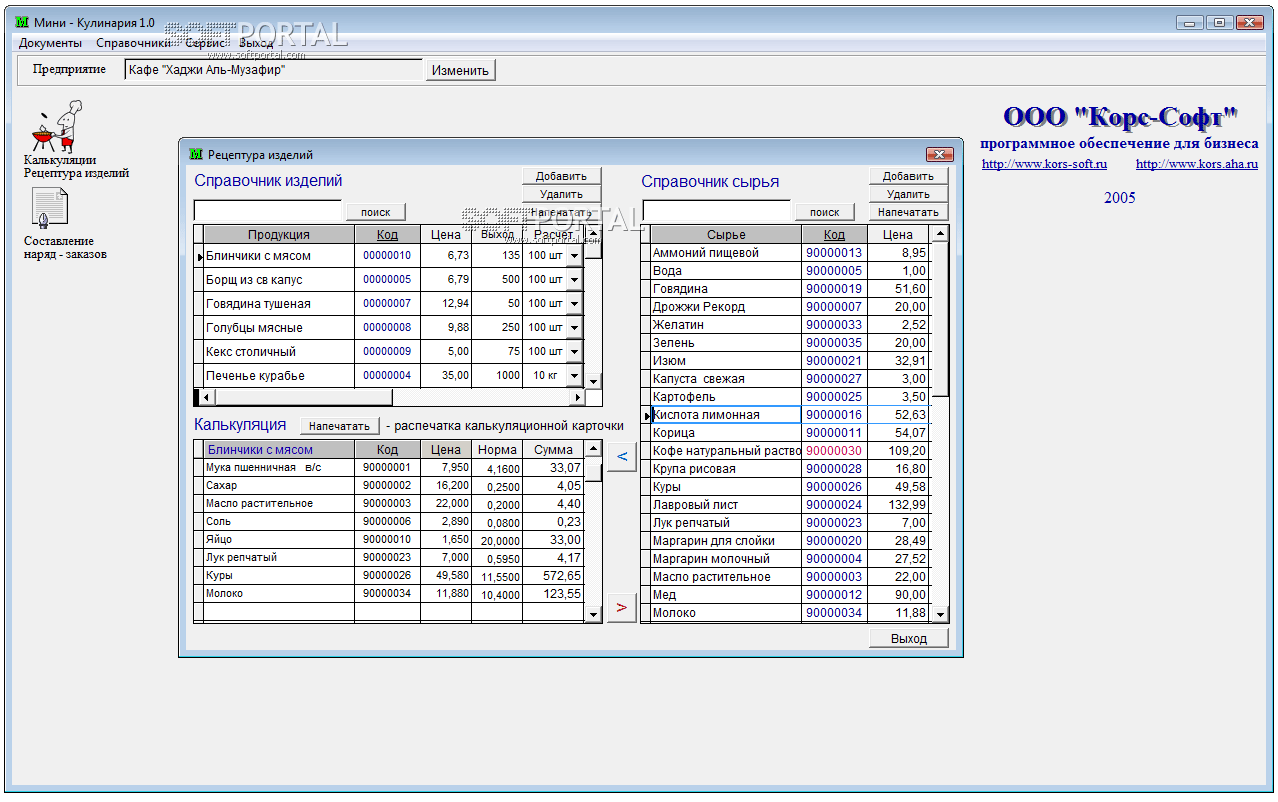This screenshot has height=802, width=1278.
Task: Sort the products table by Код column
Action: (x=387, y=235)
